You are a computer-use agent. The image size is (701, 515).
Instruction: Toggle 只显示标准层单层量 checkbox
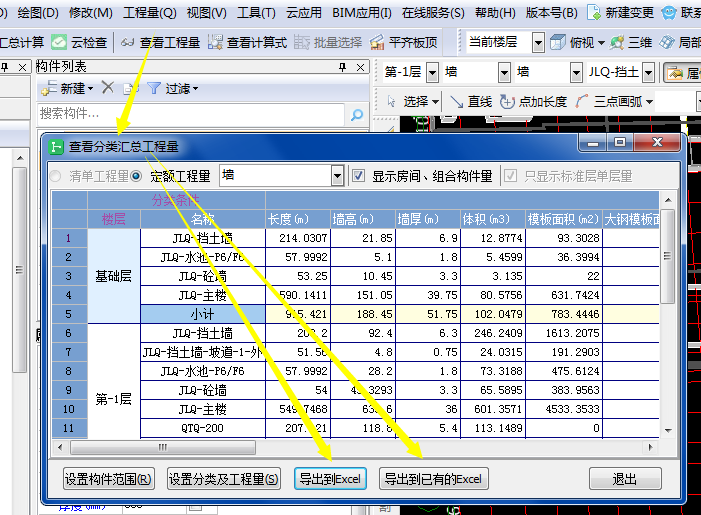pyautogui.click(x=510, y=176)
